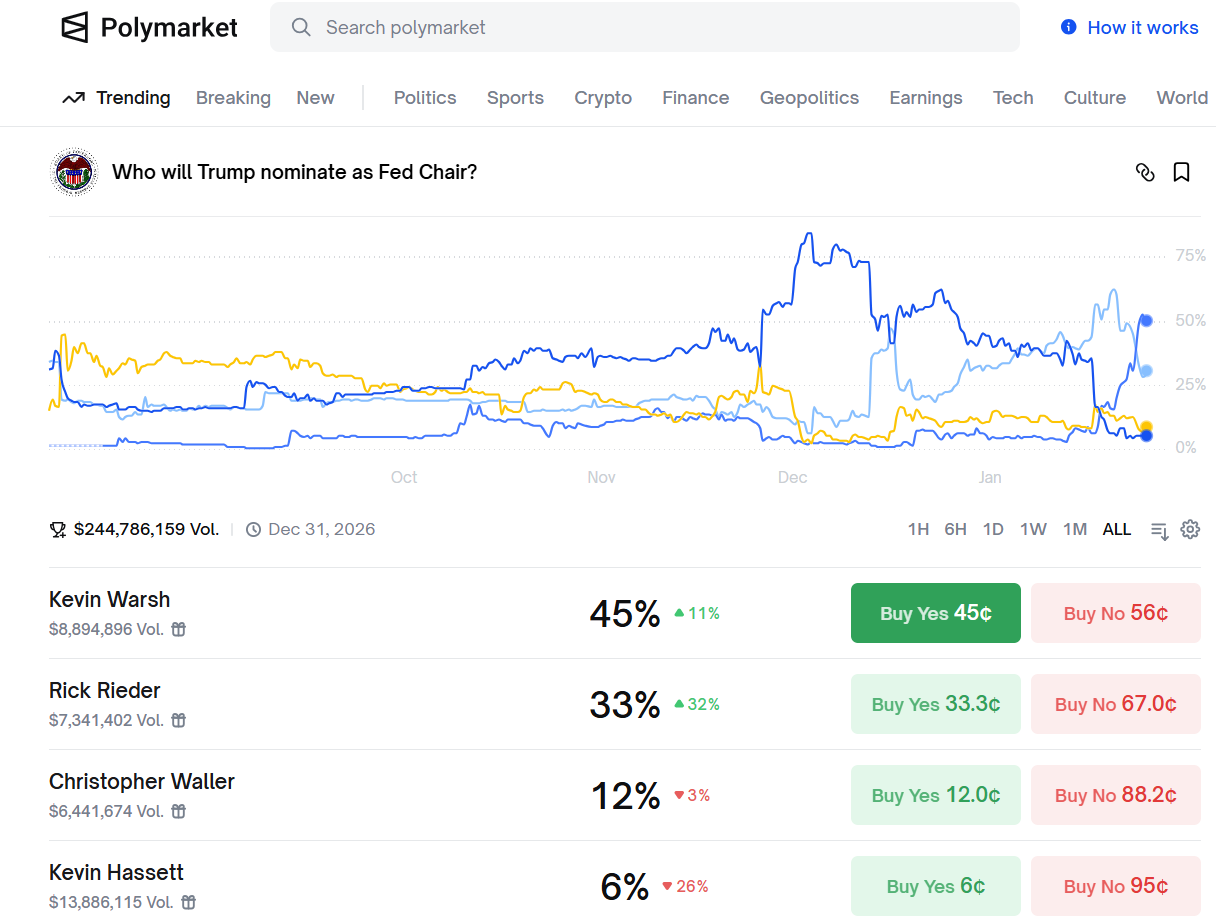Set chart range to 1H
Image resolution: width=1216 pixels, height=920 pixels.
tap(918, 530)
